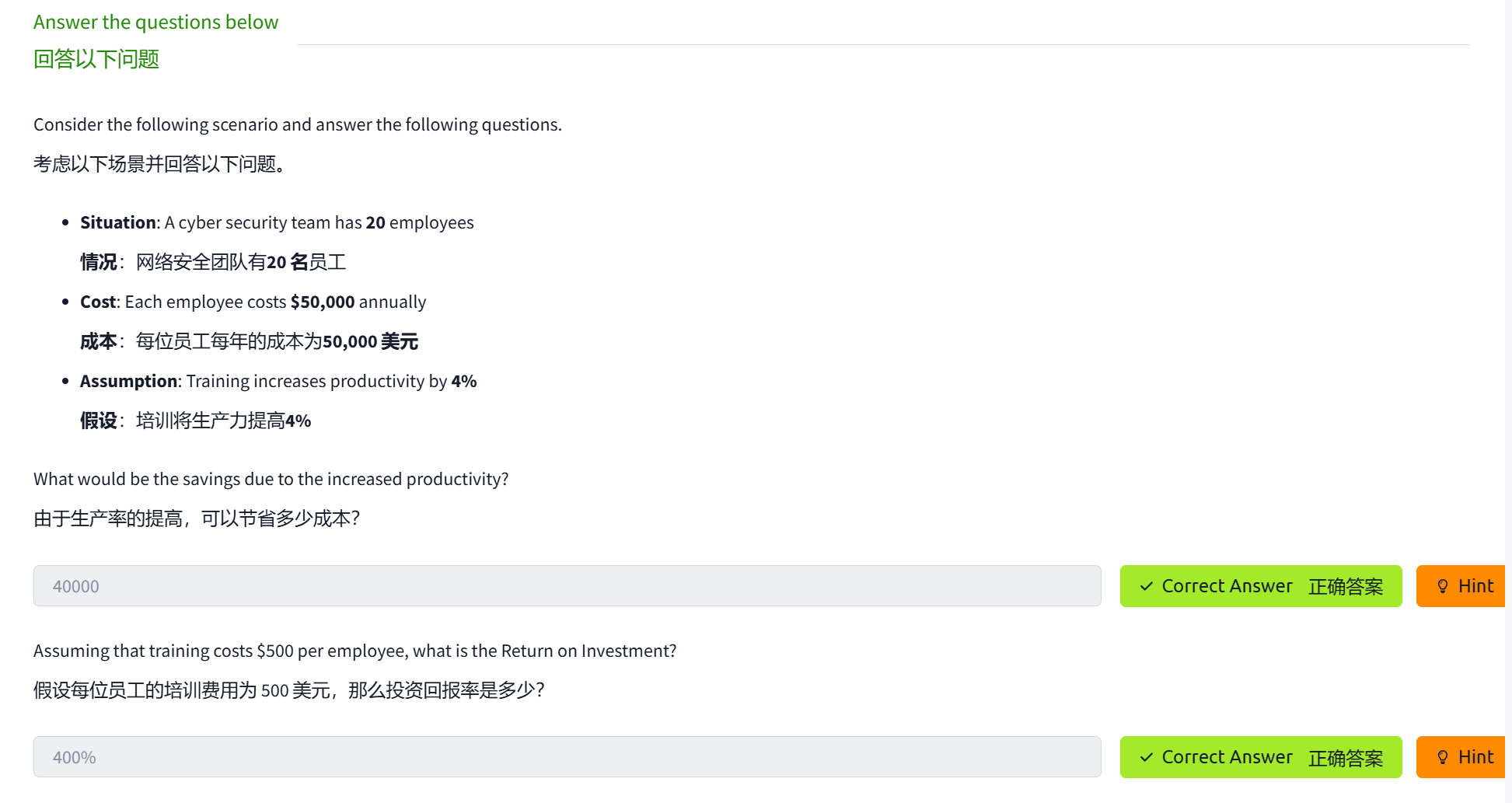Click the 'What would be the savings' question text
This screenshot has height=803, width=1512.
(271, 480)
